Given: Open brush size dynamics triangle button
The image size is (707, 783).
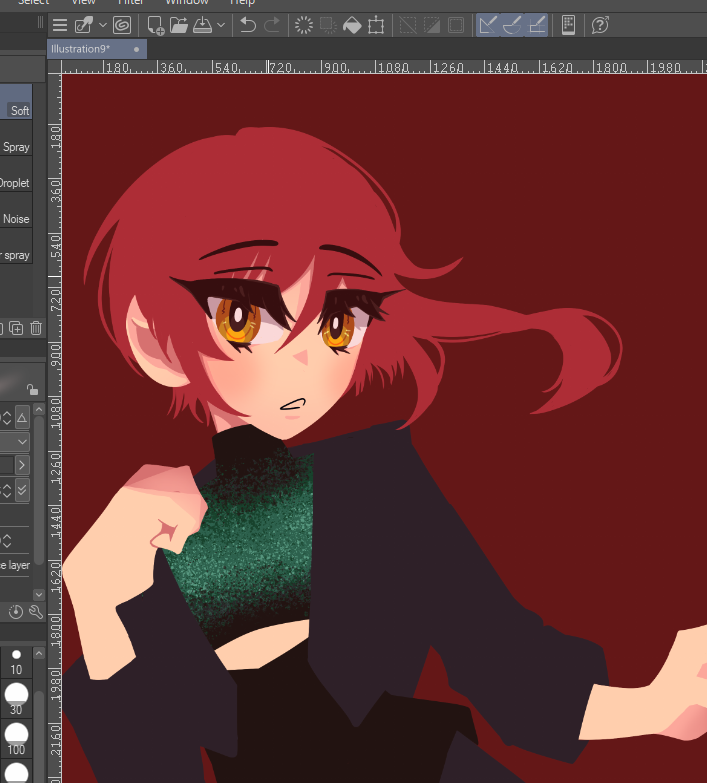Looking at the screenshot, I should coord(22,417).
